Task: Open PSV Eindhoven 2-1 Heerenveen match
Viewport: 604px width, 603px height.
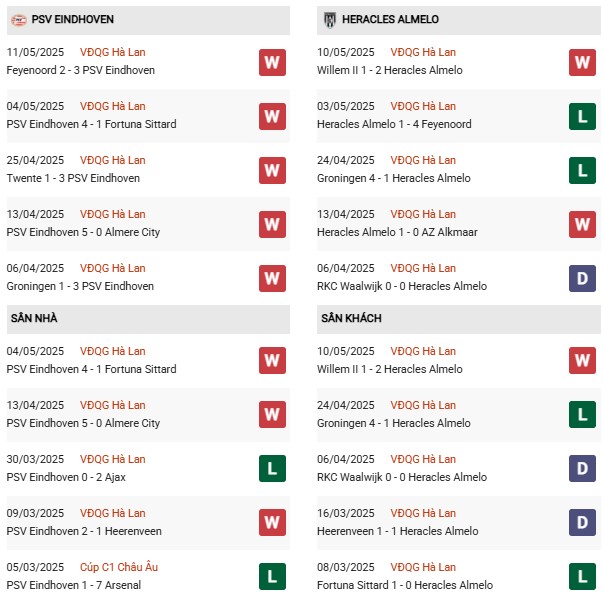Action: click(84, 531)
